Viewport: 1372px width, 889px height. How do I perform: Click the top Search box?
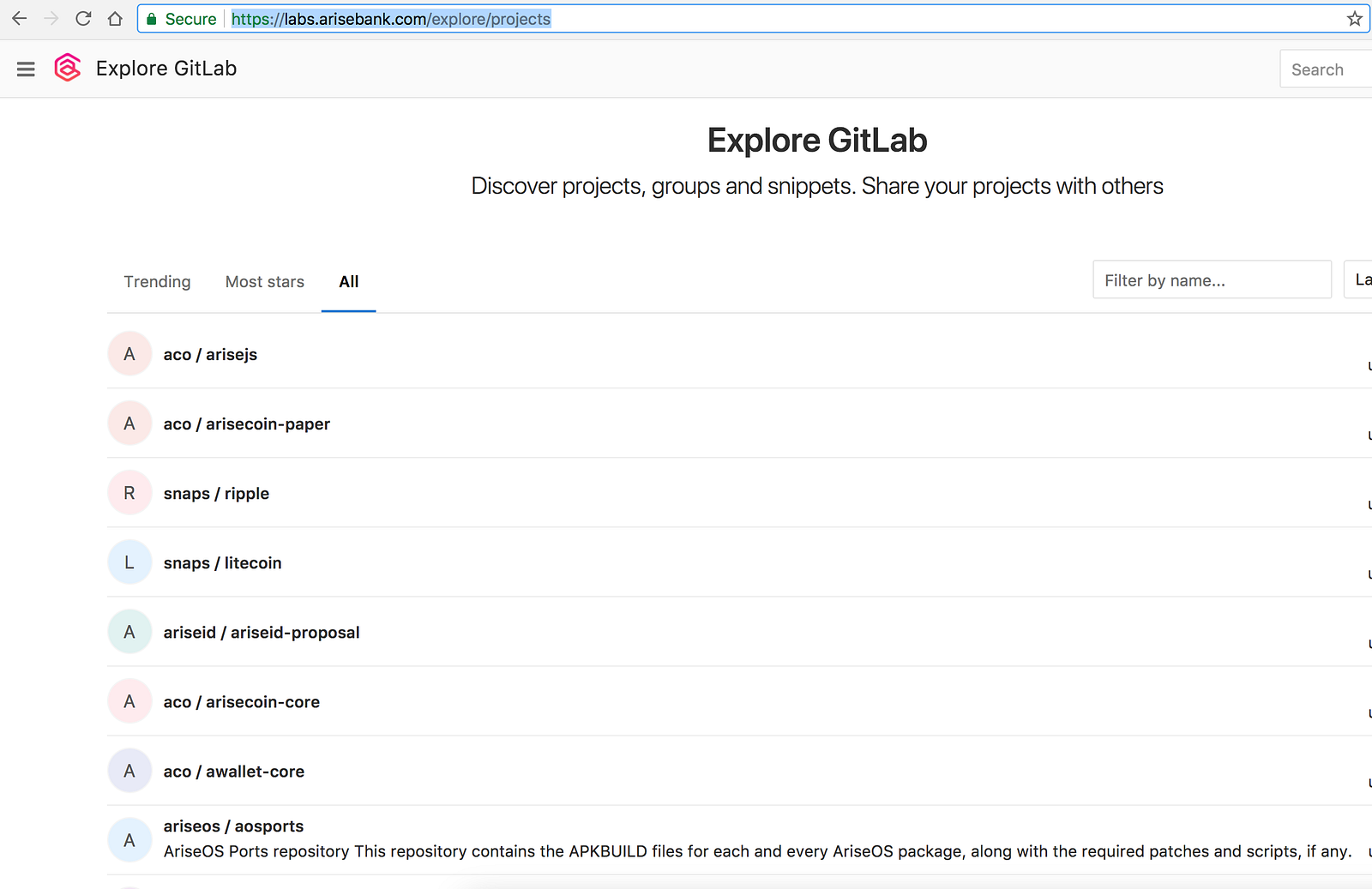coord(1326,69)
